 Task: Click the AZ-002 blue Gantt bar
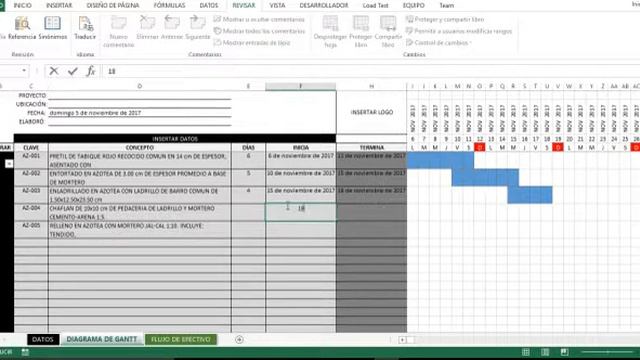pyautogui.click(x=485, y=178)
